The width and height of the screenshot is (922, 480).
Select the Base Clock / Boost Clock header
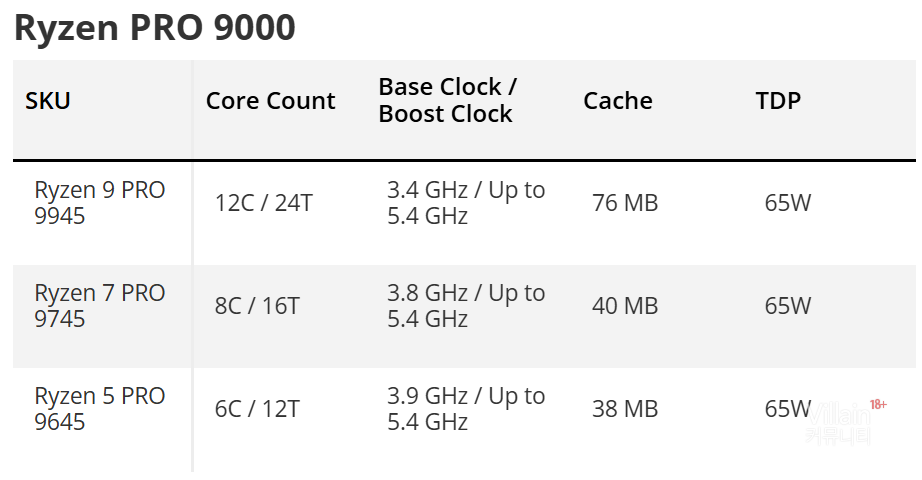447,101
